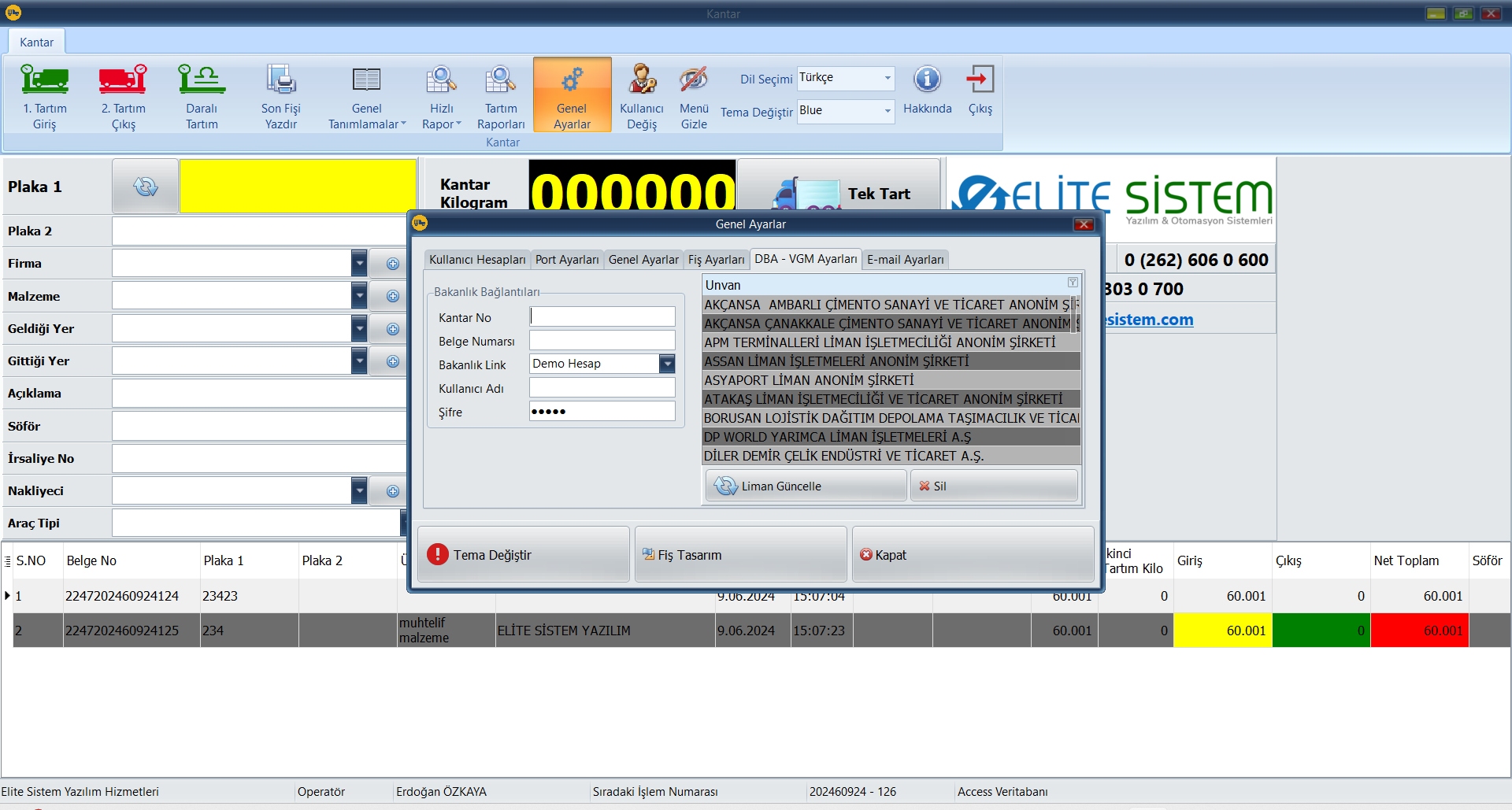Open the Bakanlık Link dropdown

pyautogui.click(x=667, y=364)
